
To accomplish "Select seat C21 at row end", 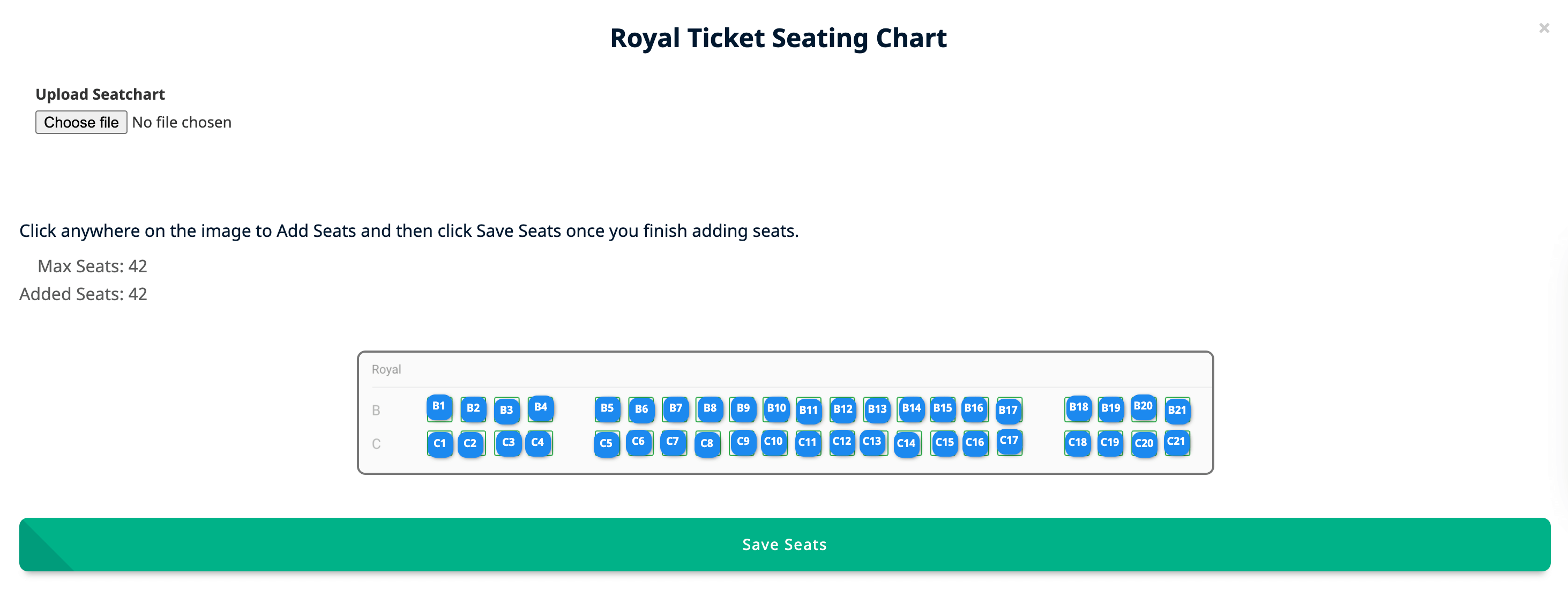I will [x=1178, y=442].
